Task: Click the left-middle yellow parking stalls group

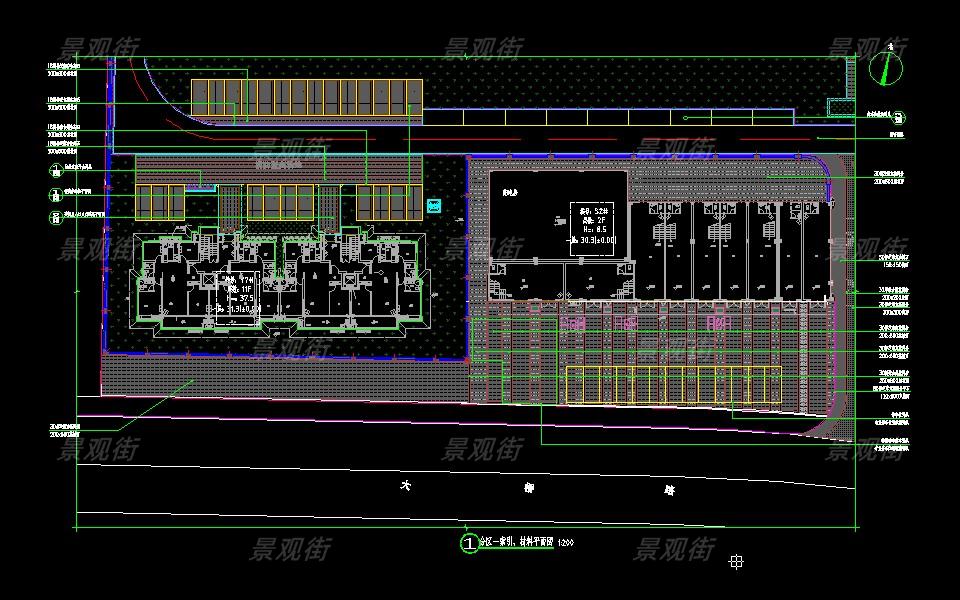Action: point(278,201)
